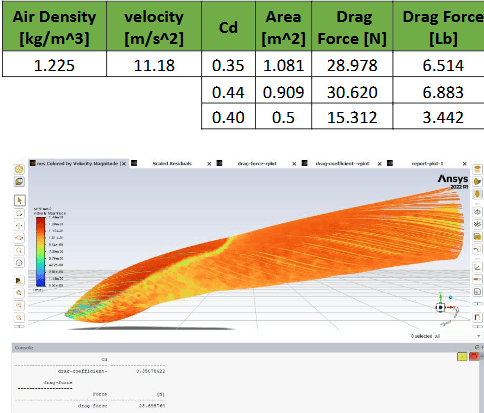The width and height of the screenshot is (484, 413).
Task: Switch to the report-plot-1 tab
Action: point(427,163)
